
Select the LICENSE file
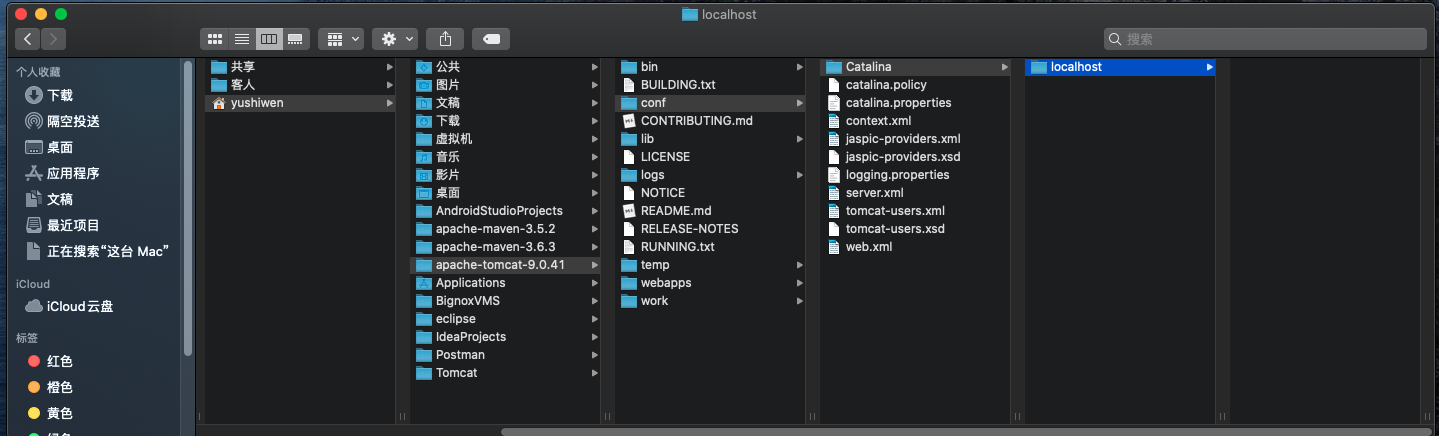coord(710,157)
